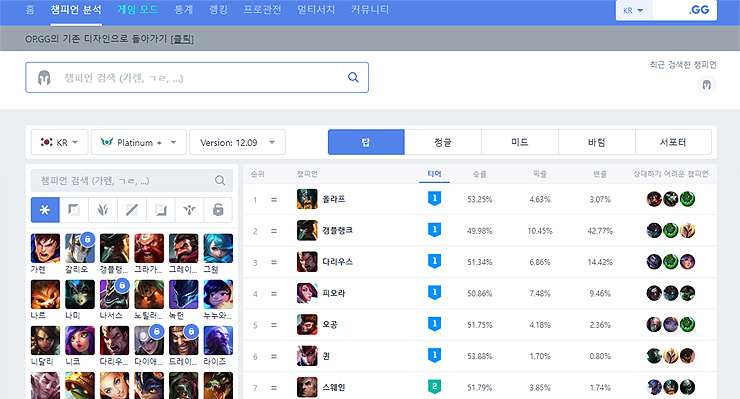Open 오공 portrait in ranking table
The height and width of the screenshot is (399, 740).
click(x=307, y=325)
